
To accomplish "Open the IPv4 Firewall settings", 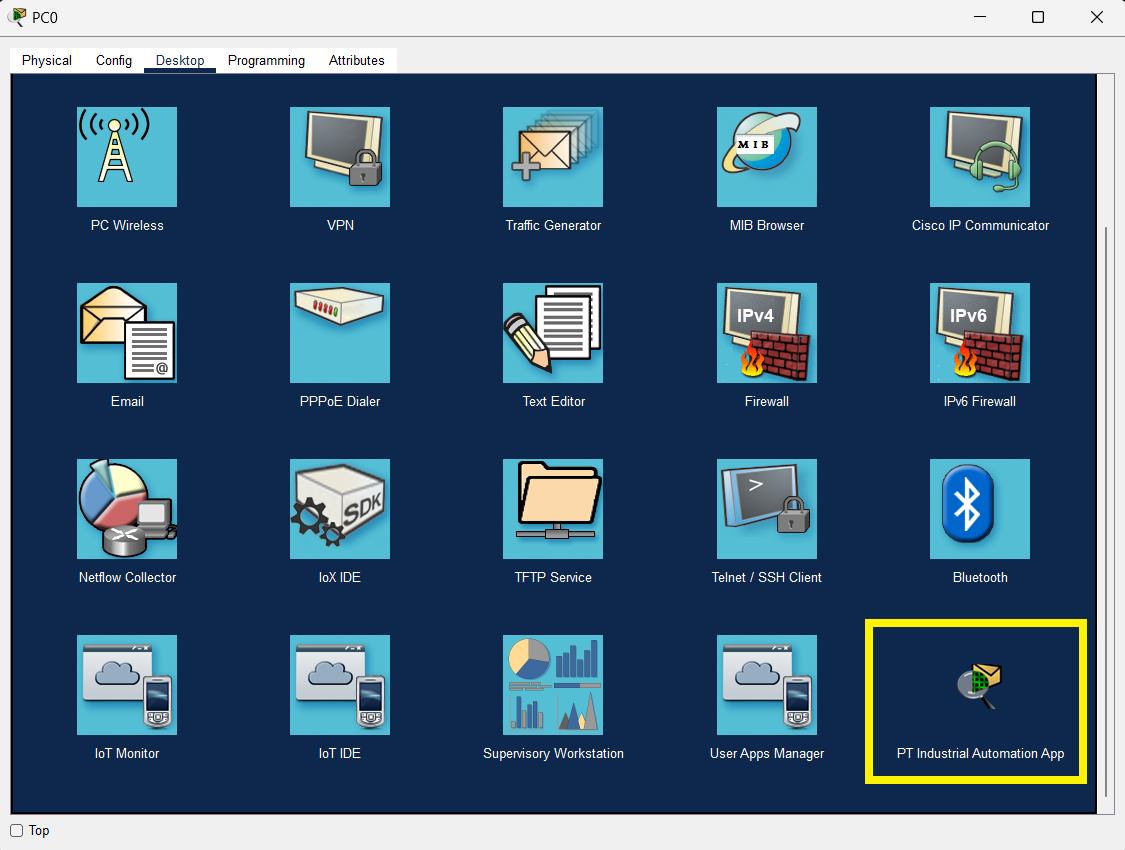I will 767,333.
